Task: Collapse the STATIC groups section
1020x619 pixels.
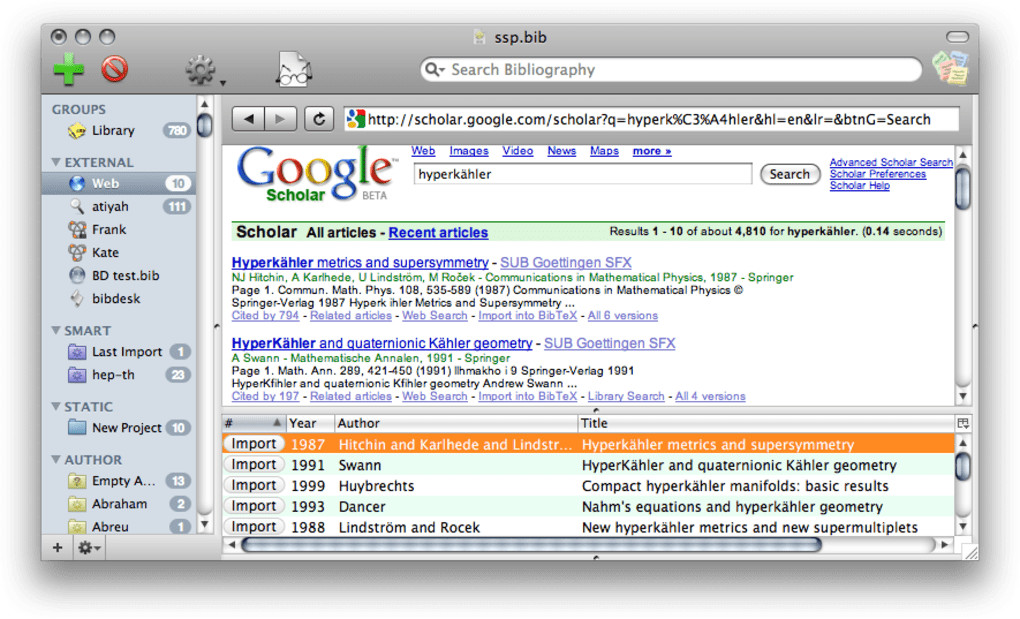Action: pos(56,406)
